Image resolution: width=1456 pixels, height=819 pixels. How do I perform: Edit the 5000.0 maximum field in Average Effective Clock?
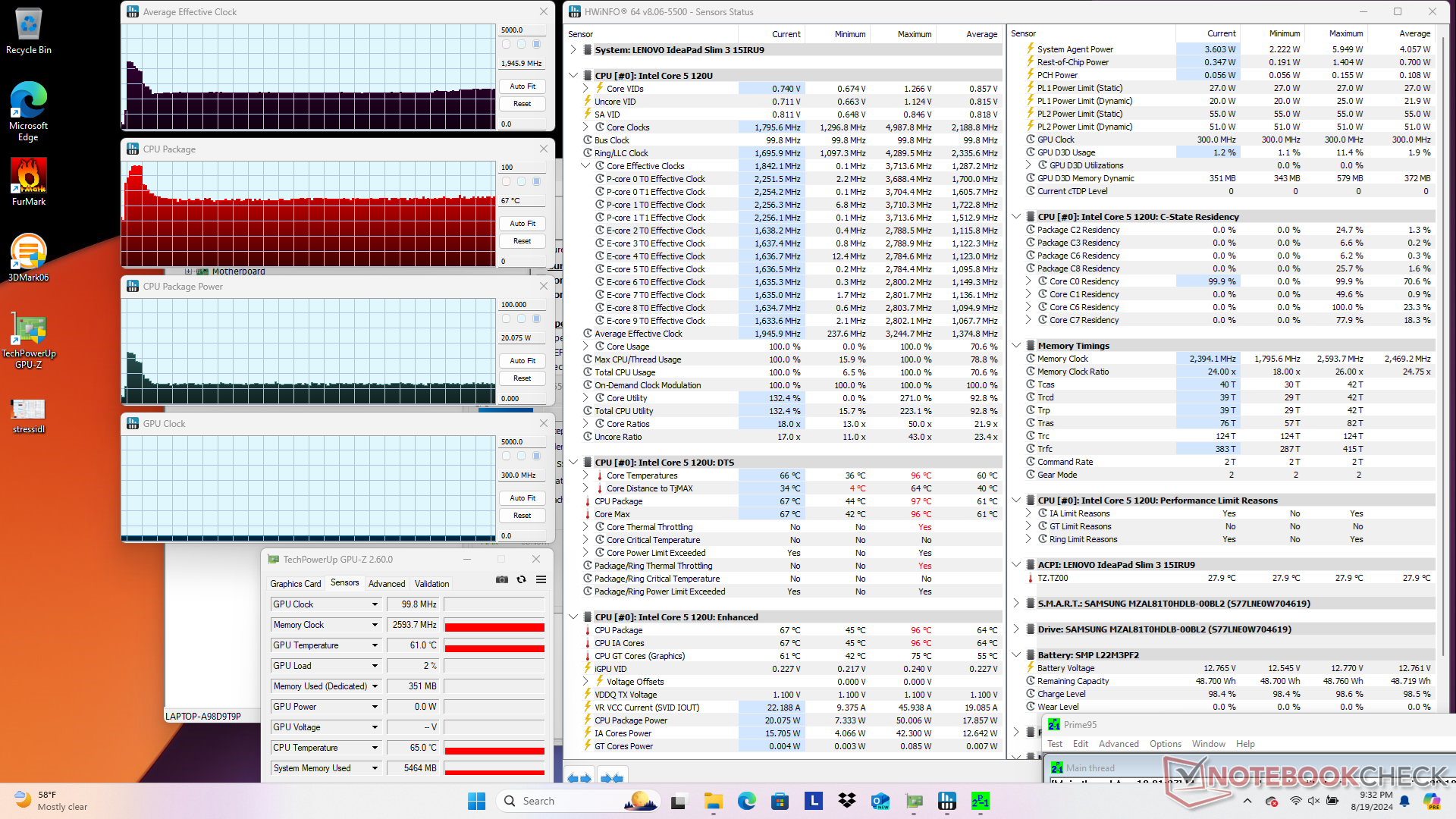coord(522,30)
